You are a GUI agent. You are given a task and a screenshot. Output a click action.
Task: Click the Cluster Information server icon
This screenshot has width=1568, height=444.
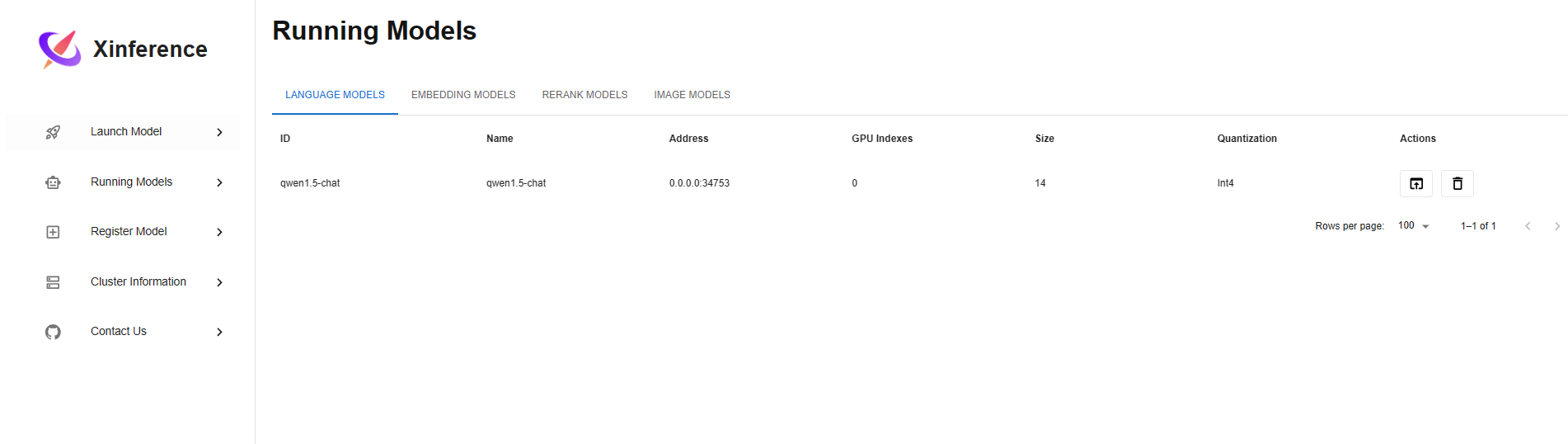(53, 282)
